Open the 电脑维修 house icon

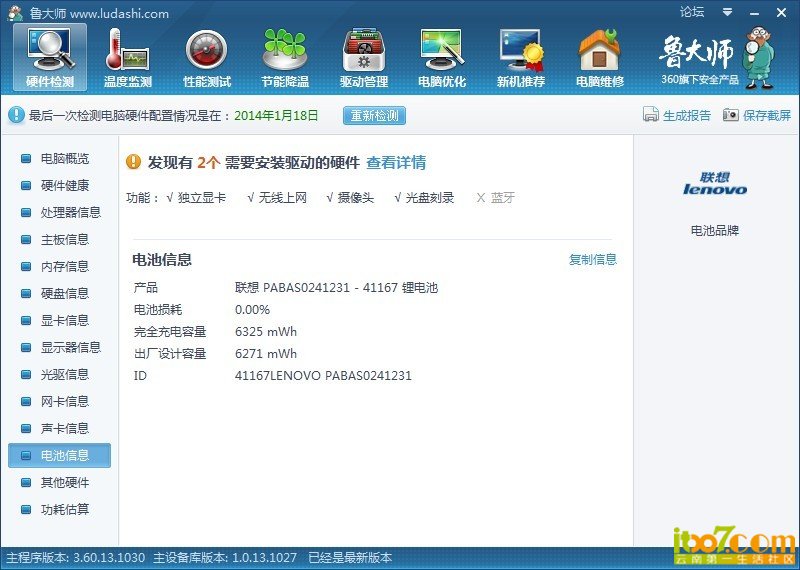tap(599, 58)
